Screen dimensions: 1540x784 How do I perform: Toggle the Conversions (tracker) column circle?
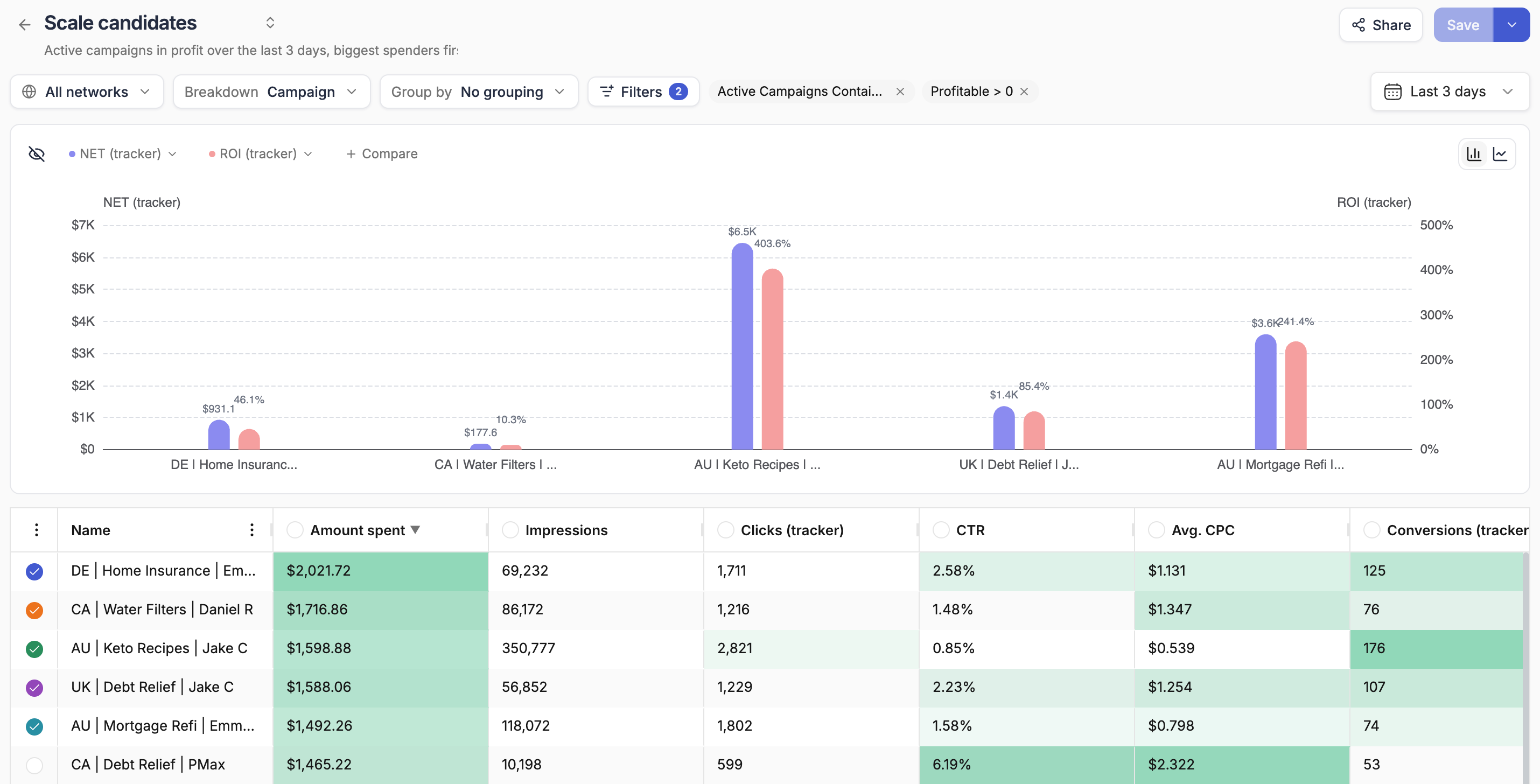(x=1372, y=530)
